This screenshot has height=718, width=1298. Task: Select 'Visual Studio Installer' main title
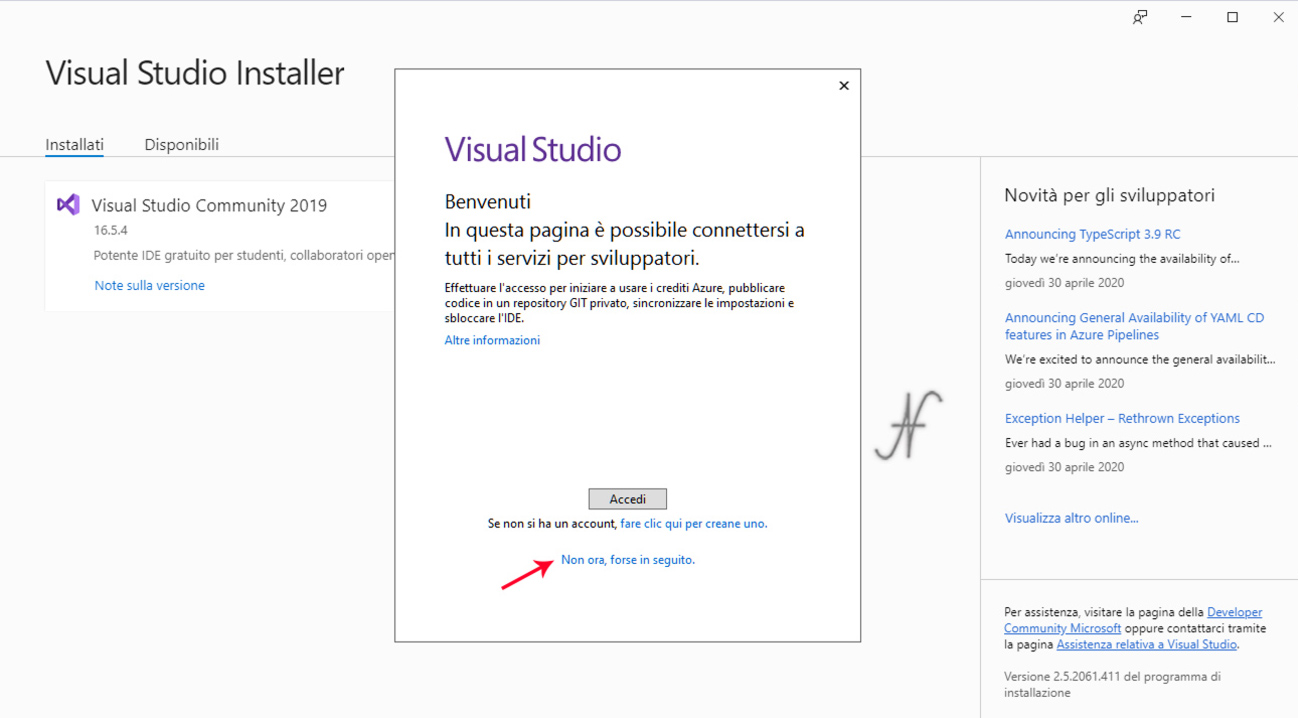[195, 73]
